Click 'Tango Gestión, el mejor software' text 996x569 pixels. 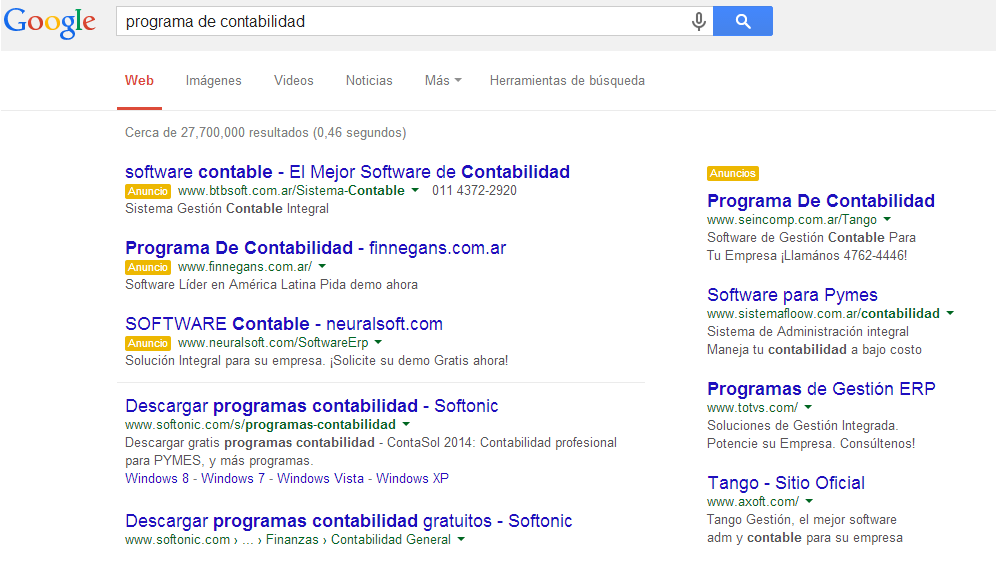click(802, 519)
